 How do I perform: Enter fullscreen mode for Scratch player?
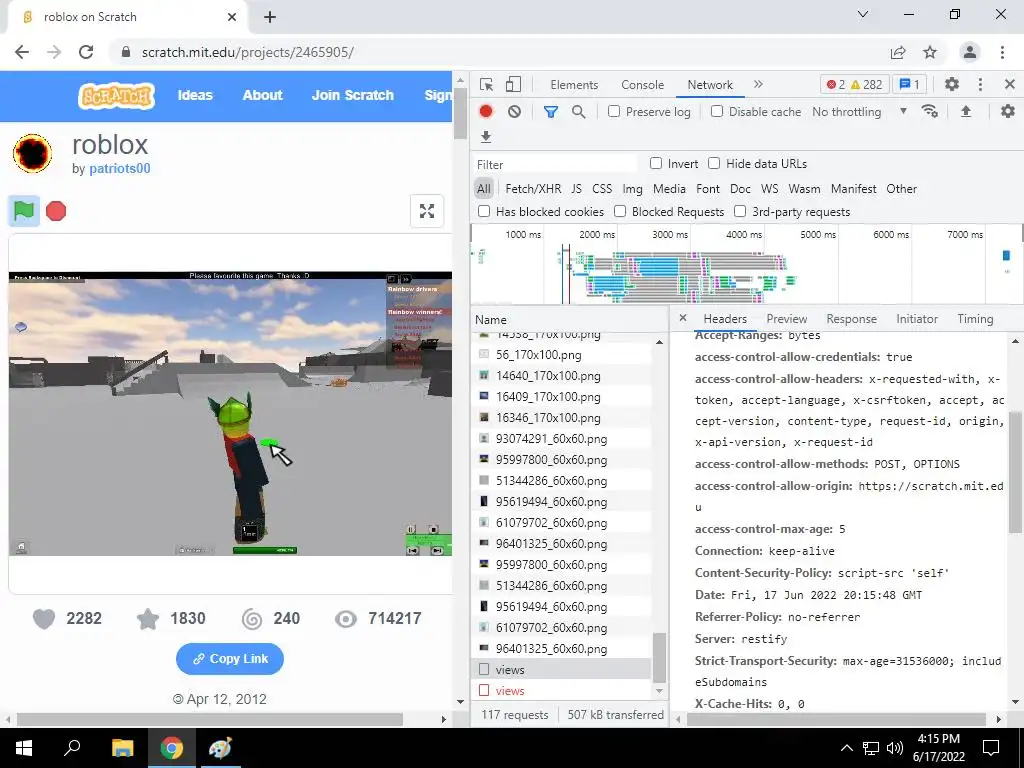point(426,211)
